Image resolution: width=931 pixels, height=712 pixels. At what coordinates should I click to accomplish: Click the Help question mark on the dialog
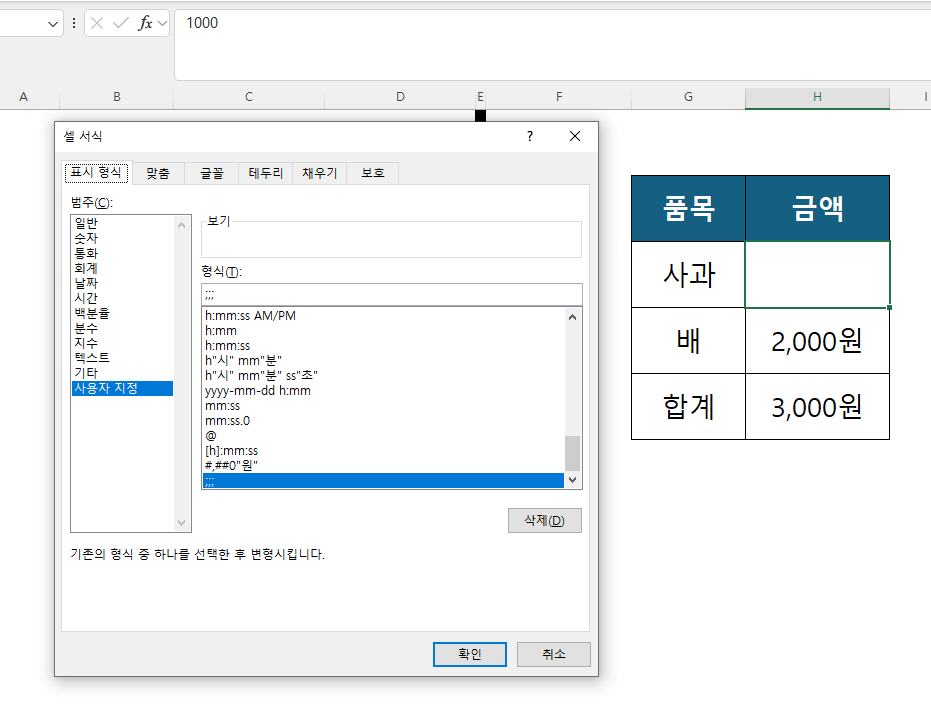pyautogui.click(x=529, y=136)
